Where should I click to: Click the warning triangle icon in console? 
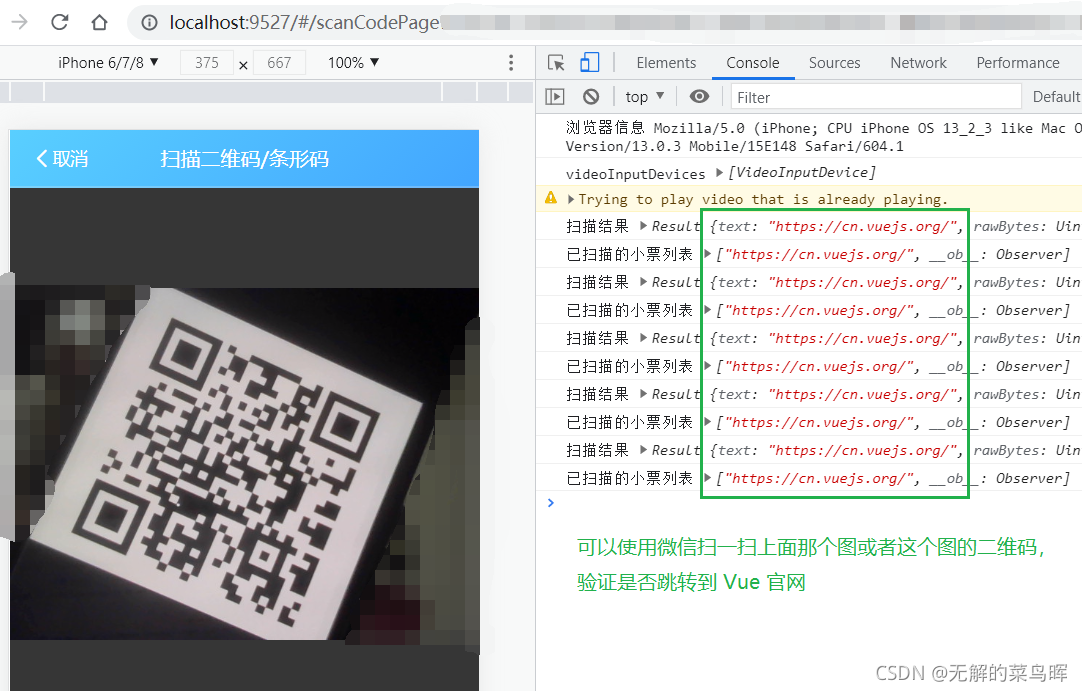pyautogui.click(x=551, y=198)
